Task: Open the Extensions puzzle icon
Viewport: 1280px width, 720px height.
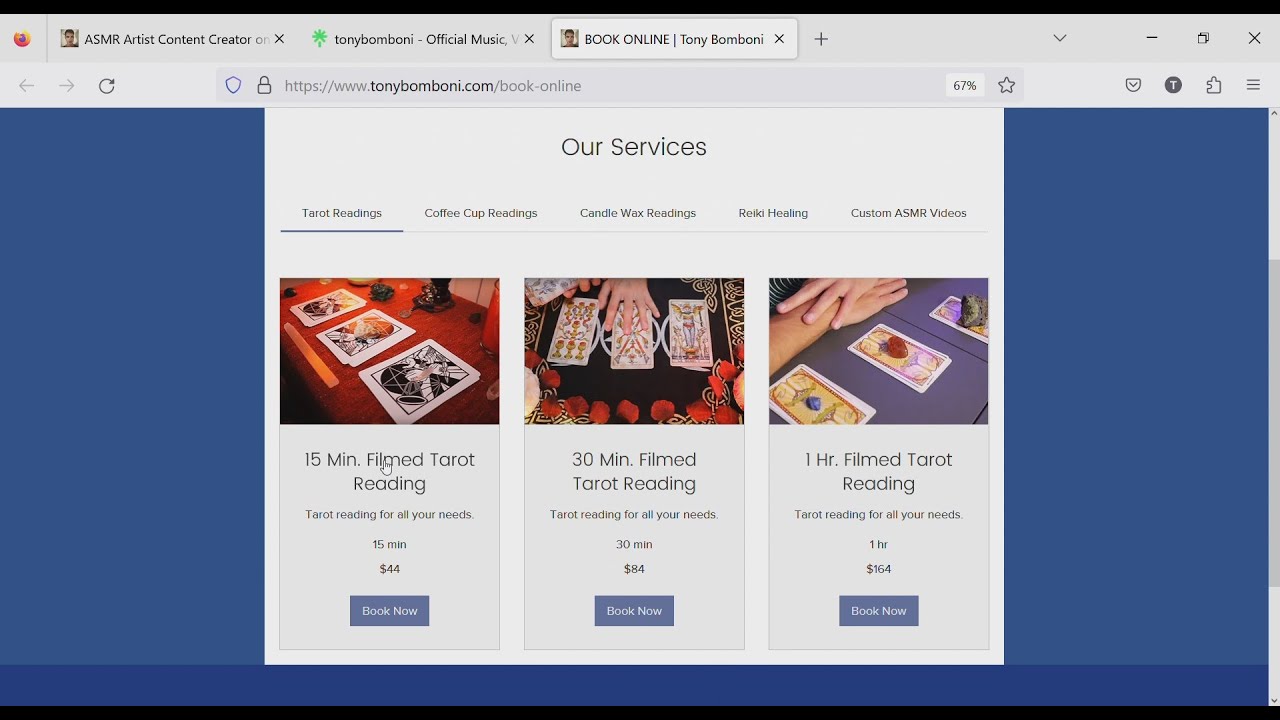Action: (x=1214, y=86)
